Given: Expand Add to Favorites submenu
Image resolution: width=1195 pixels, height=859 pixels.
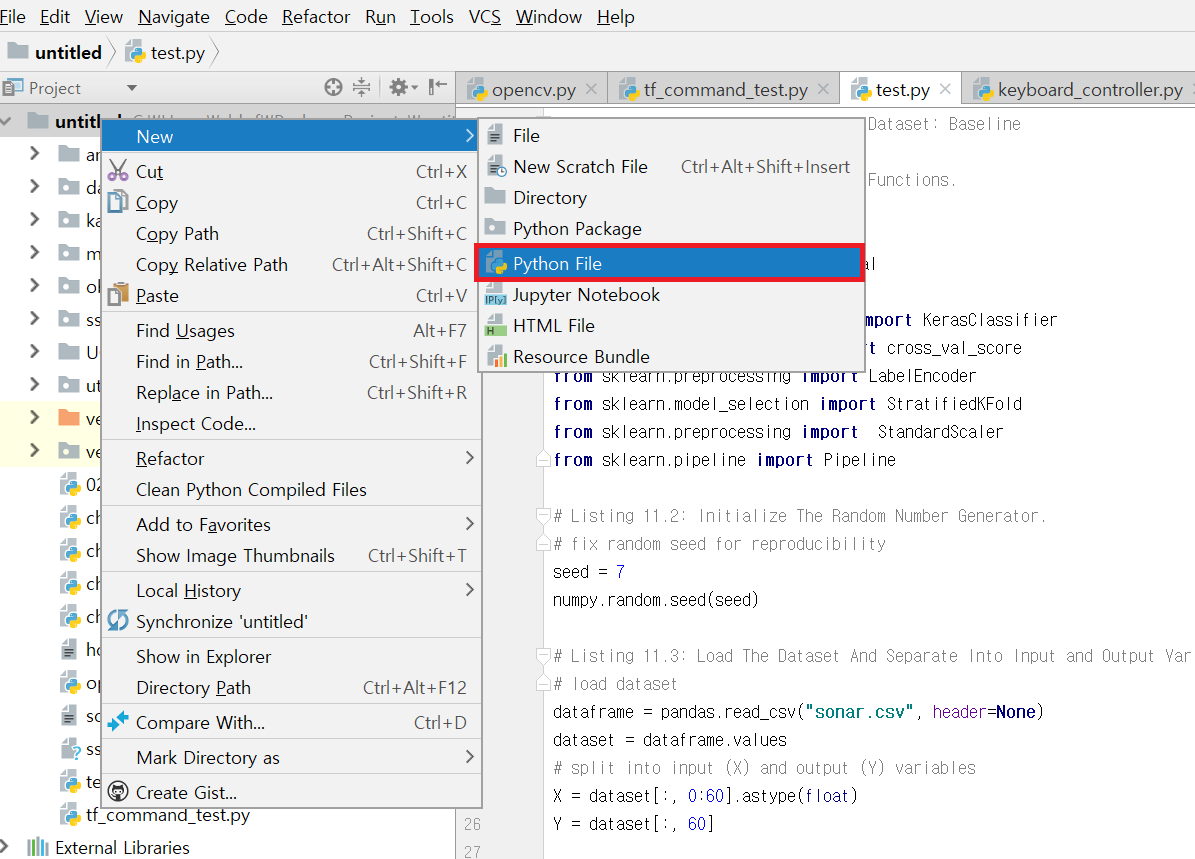Looking at the screenshot, I should pos(469,524).
